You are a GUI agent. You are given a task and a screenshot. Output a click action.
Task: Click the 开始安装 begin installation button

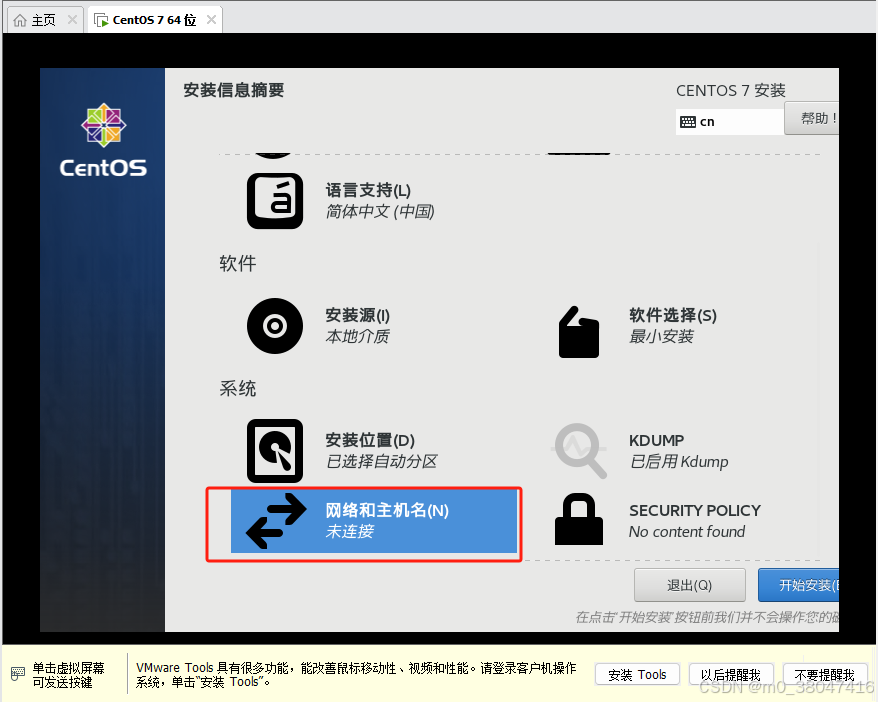click(x=798, y=585)
